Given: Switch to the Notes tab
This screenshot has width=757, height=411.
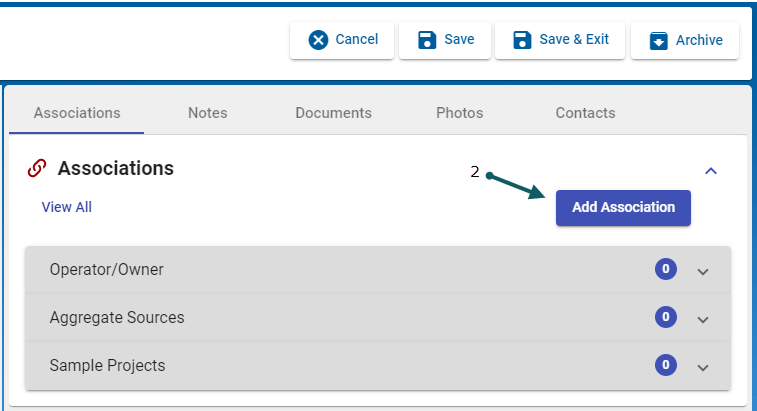Looking at the screenshot, I should (x=207, y=113).
